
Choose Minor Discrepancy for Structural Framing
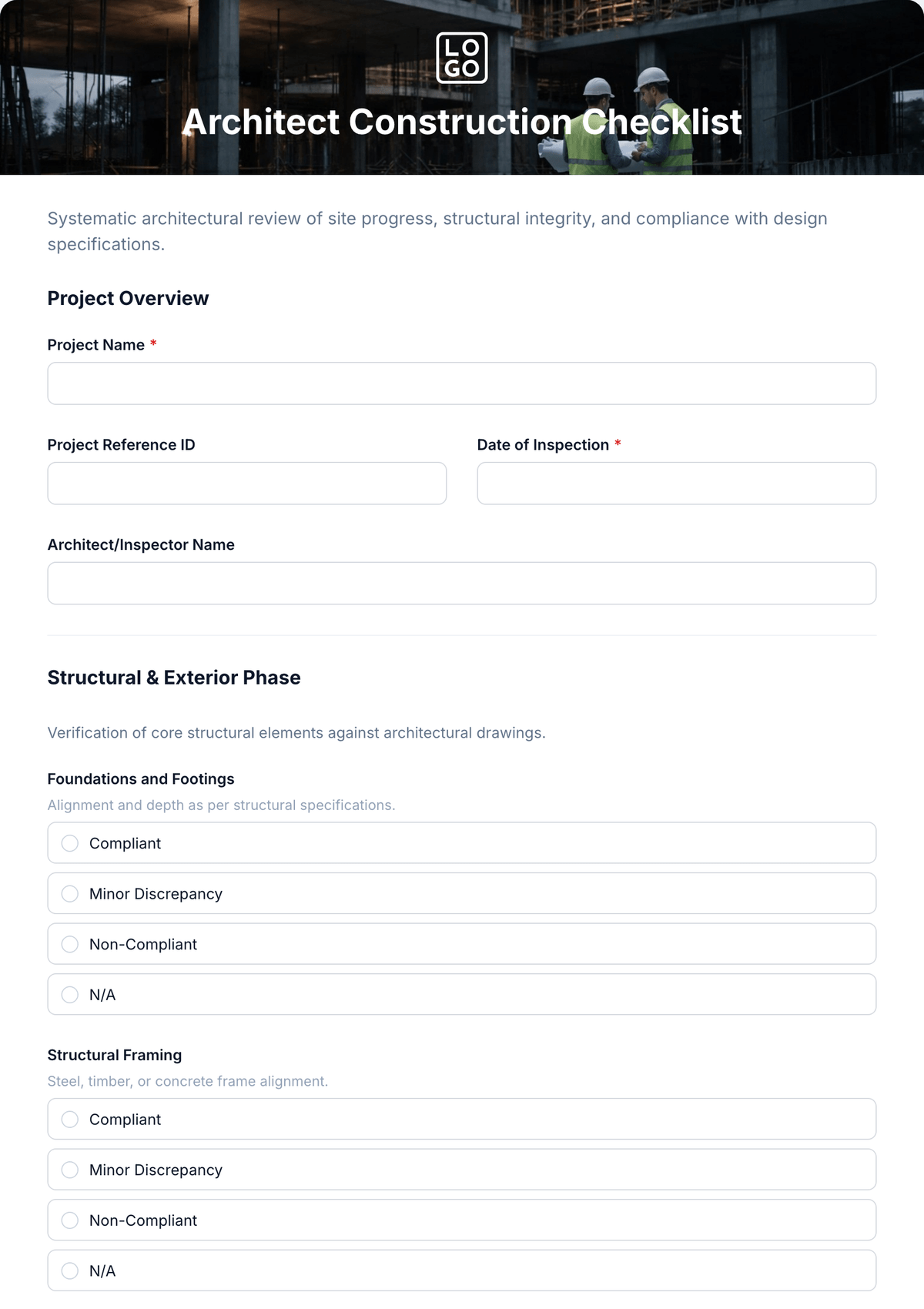[x=462, y=1170]
